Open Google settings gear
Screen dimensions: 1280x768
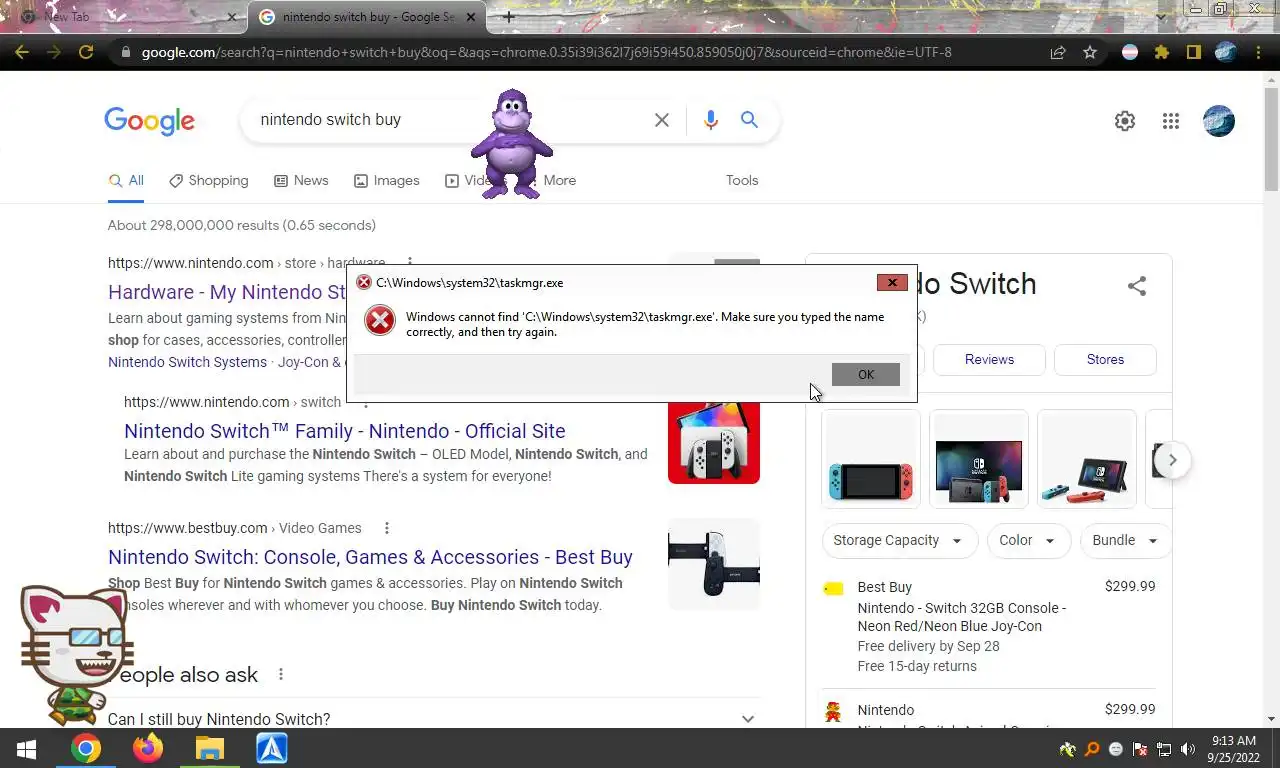point(1125,121)
